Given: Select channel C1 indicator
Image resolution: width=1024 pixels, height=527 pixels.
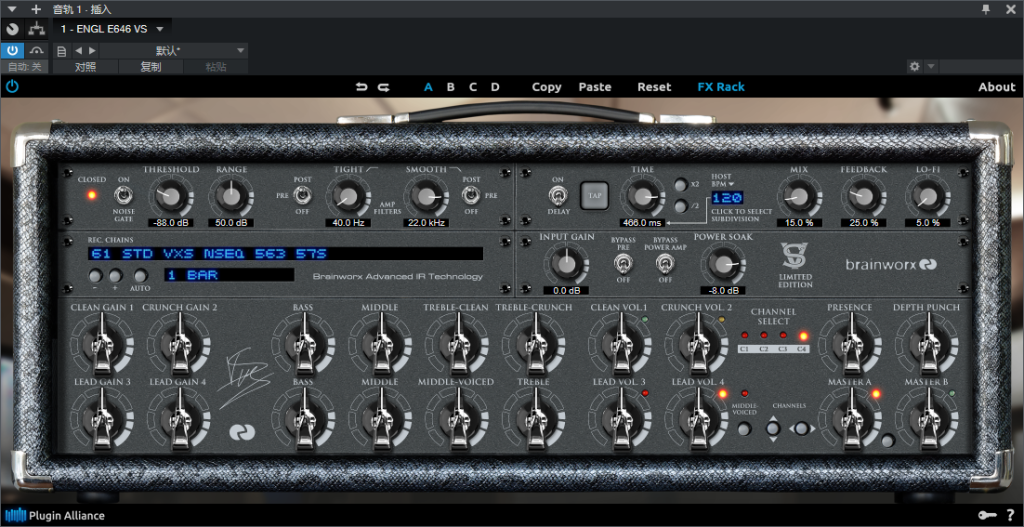Looking at the screenshot, I should 744,336.
